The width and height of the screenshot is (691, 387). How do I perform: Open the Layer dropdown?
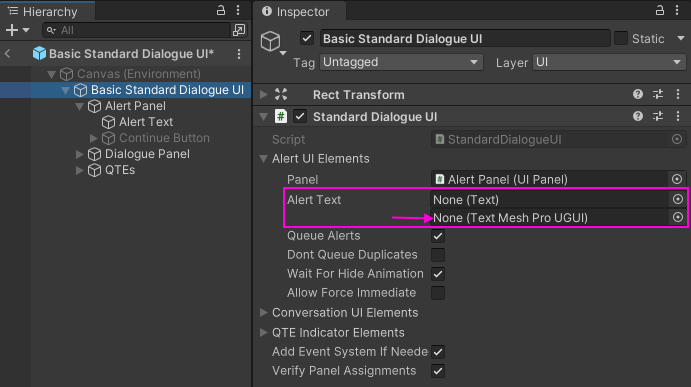point(609,62)
